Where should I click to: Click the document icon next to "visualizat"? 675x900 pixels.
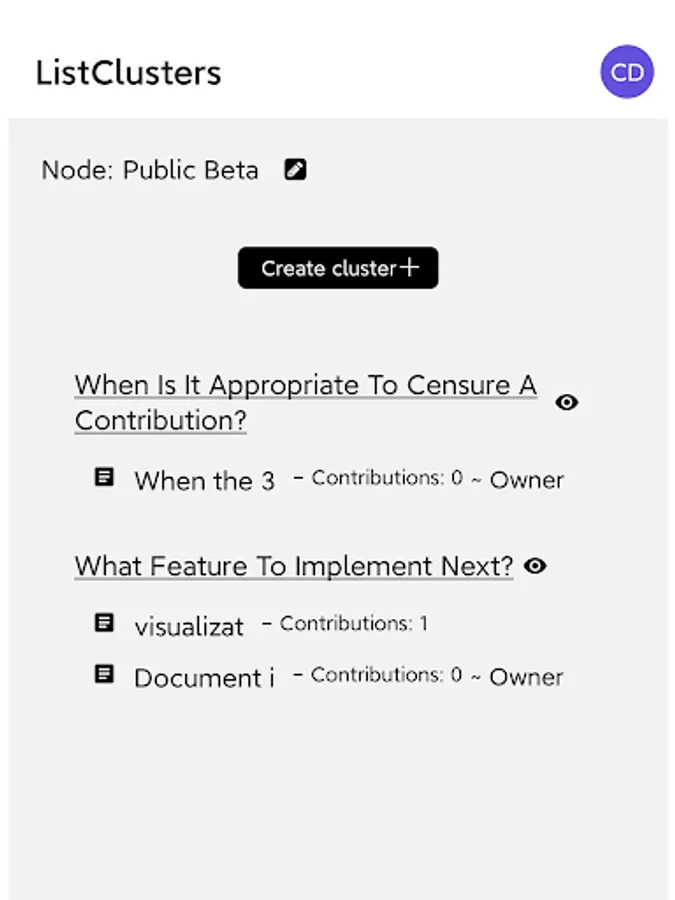[x=104, y=623]
